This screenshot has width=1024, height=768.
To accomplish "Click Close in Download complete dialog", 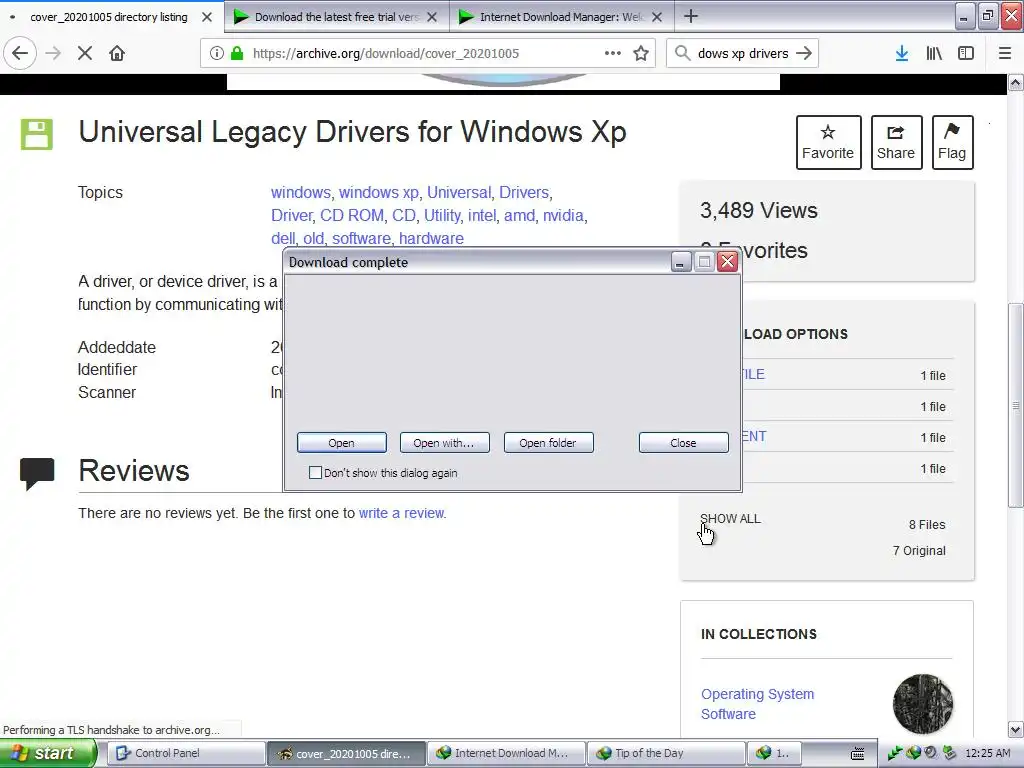I will click(x=683, y=443).
